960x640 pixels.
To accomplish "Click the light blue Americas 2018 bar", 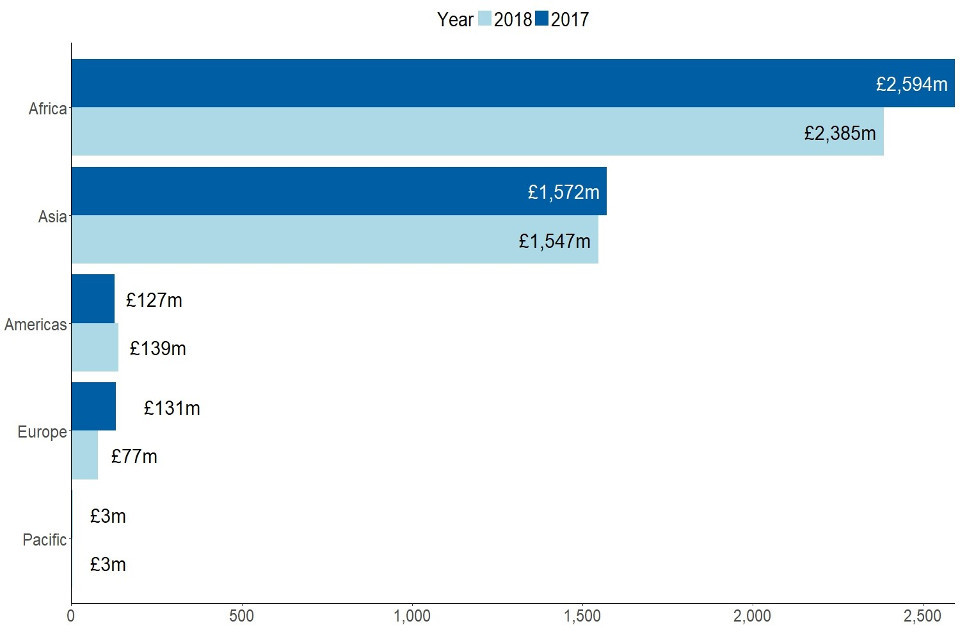I will pyautogui.click(x=95, y=347).
